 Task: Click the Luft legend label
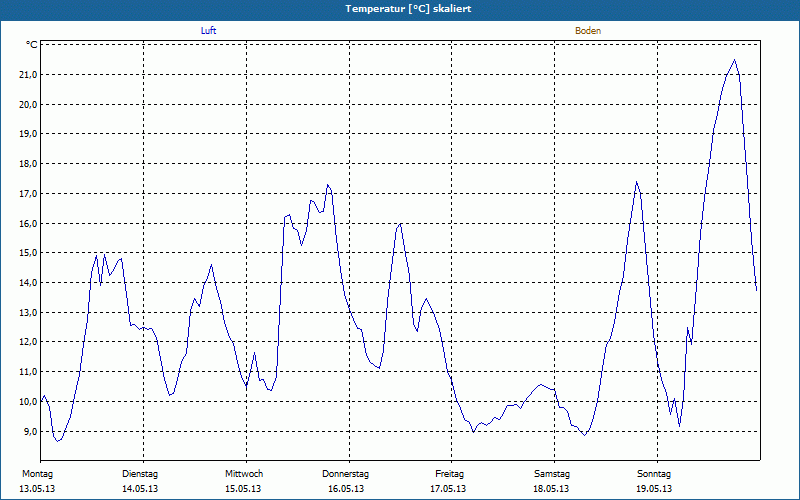(x=209, y=31)
